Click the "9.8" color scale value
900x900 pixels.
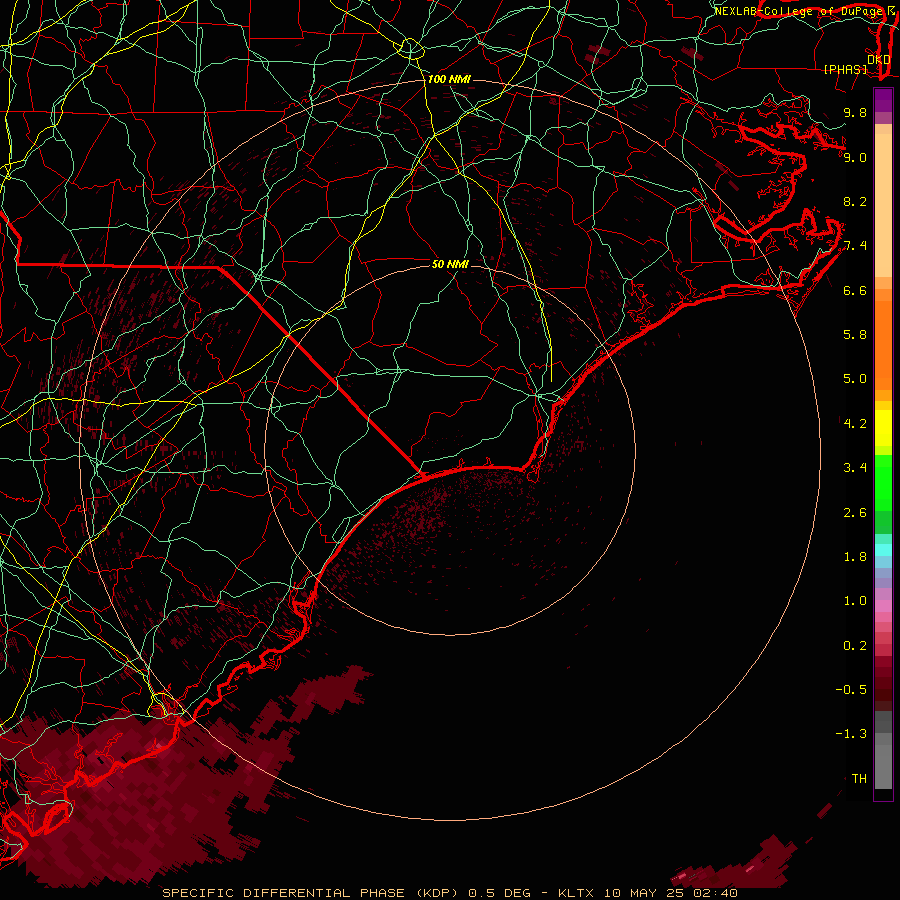coord(855,112)
